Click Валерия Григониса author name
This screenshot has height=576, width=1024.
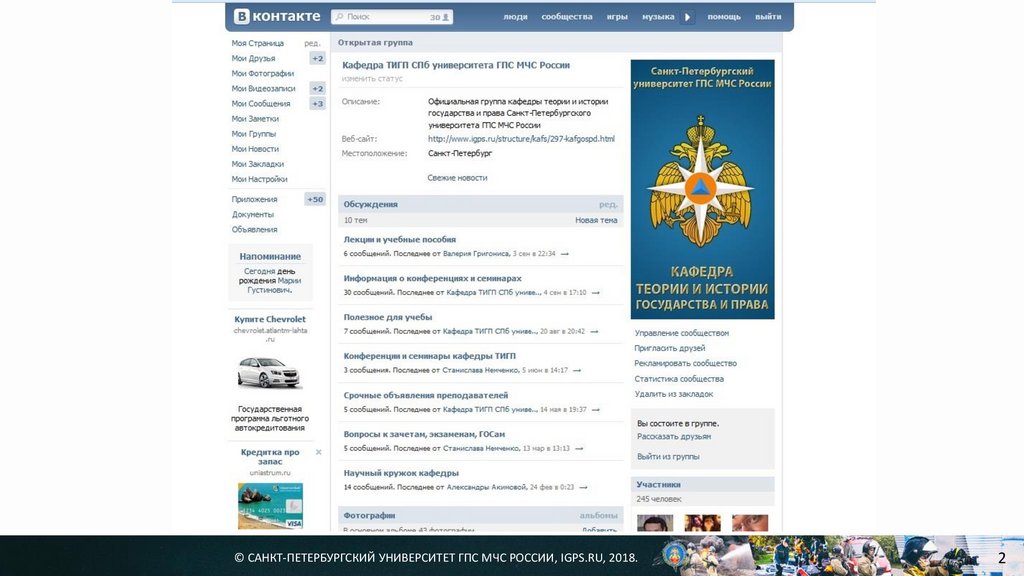[476, 253]
